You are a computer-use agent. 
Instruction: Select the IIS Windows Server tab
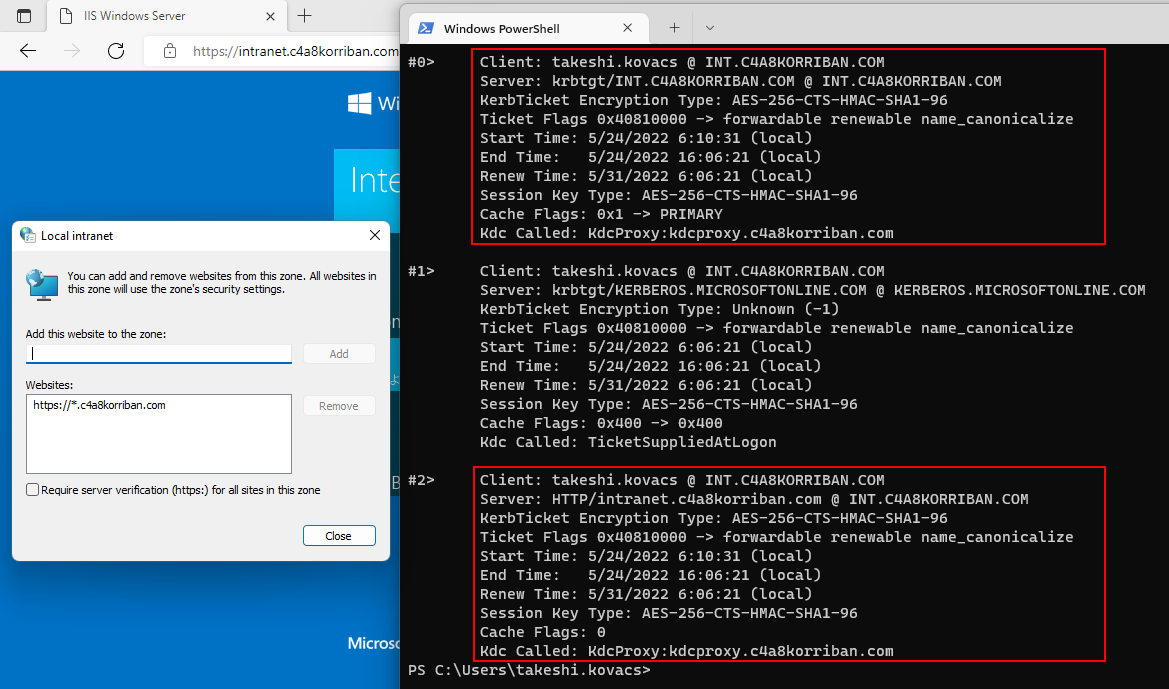(x=166, y=16)
